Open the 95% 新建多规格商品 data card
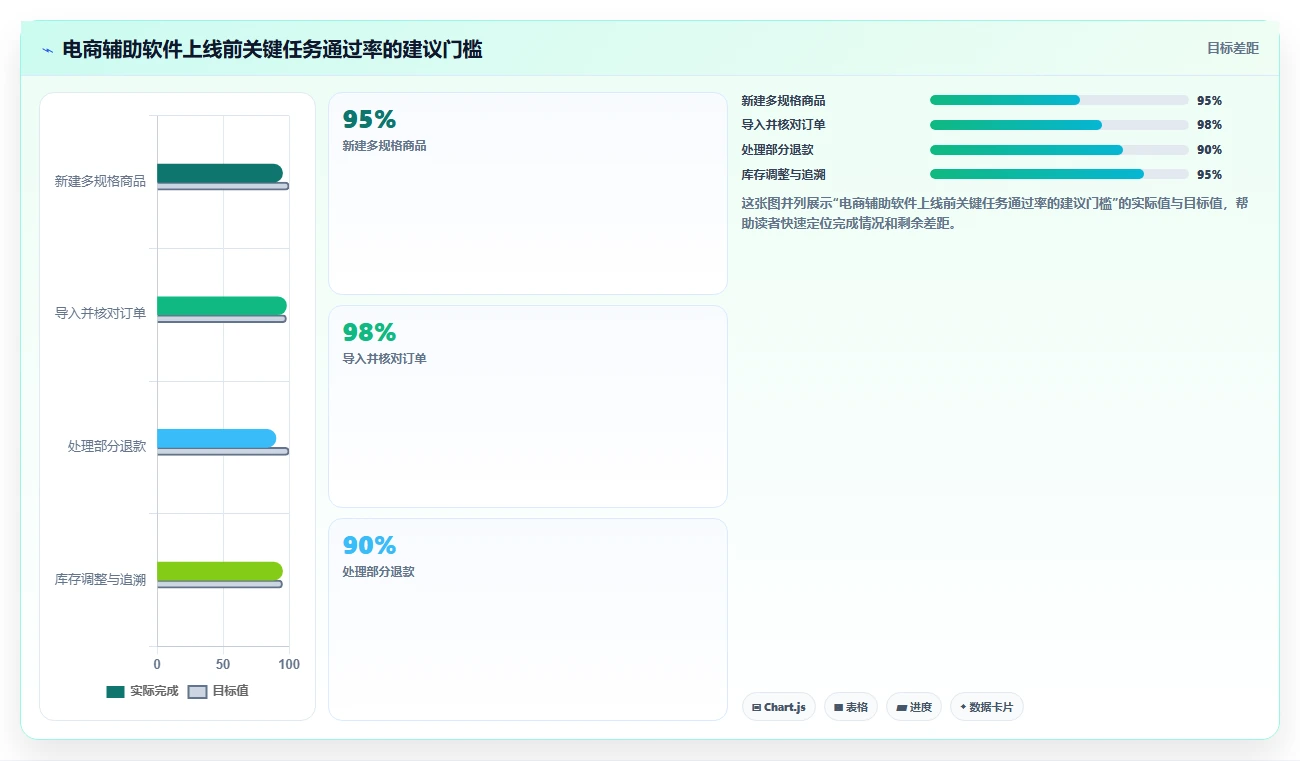1300x761 pixels. coord(528,194)
